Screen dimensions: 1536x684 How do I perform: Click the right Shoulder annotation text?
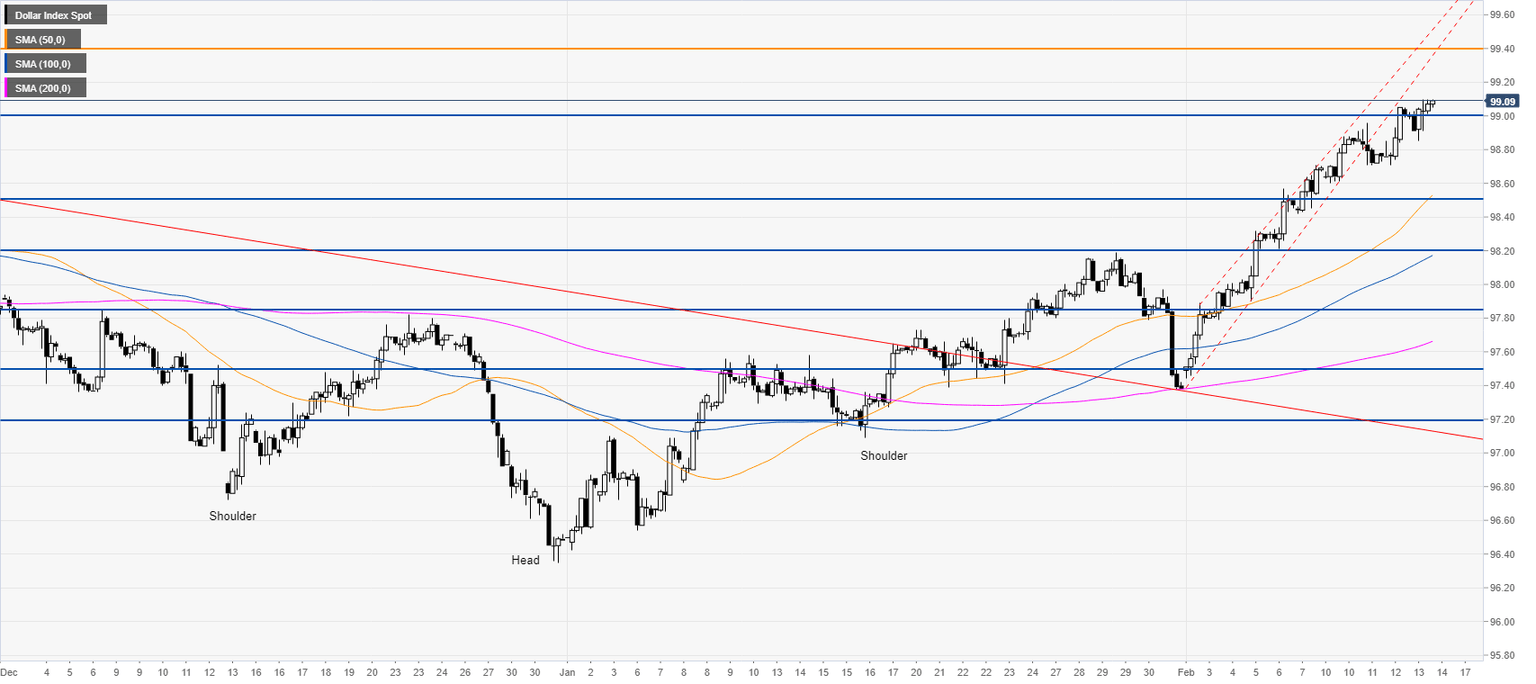(x=884, y=456)
